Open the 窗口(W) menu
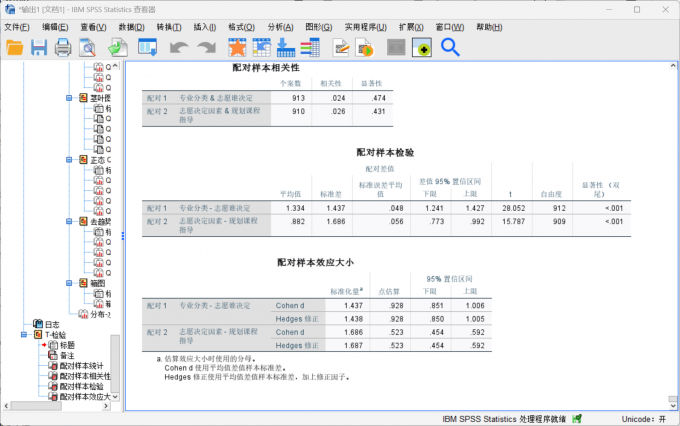The width and height of the screenshot is (680, 426). [x=450, y=27]
